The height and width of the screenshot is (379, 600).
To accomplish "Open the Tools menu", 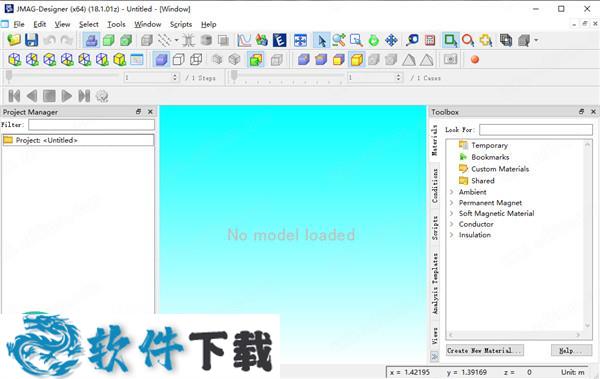I will coord(116,24).
